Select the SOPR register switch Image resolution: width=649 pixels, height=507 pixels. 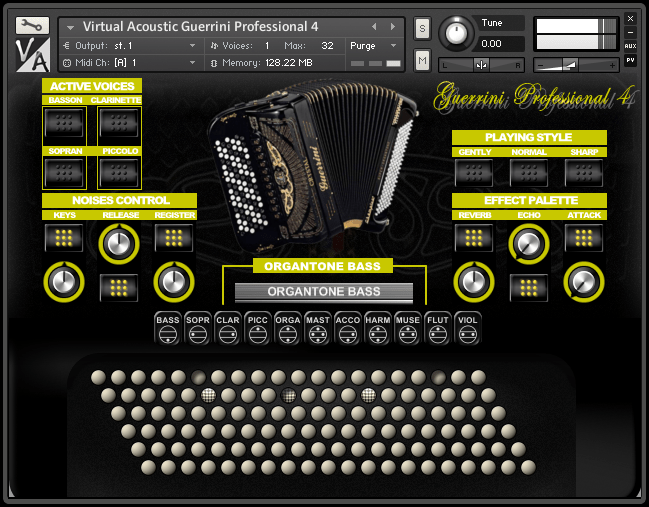pyautogui.click(x=197, y=329)
